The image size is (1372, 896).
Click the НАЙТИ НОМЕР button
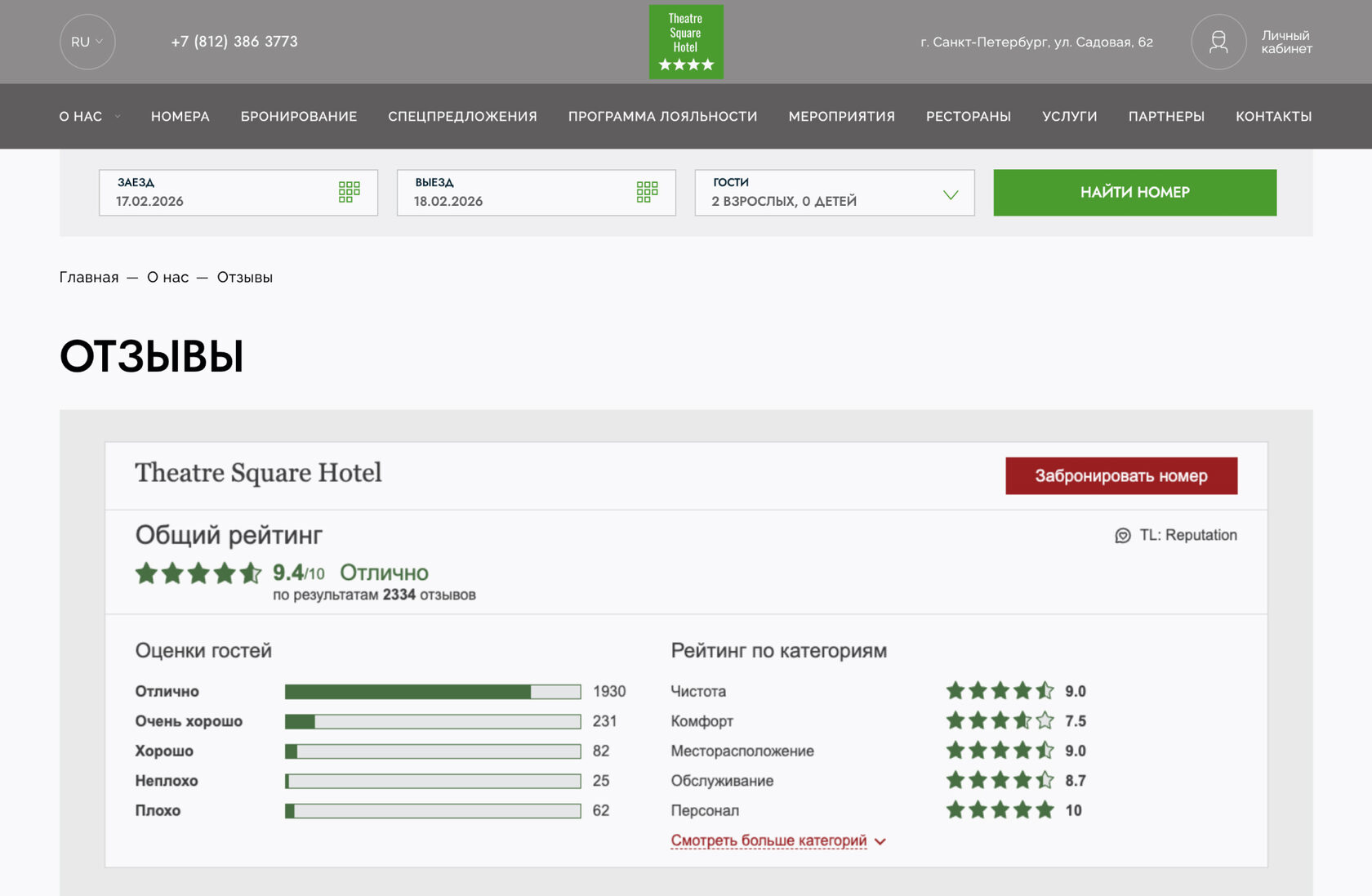coord(1135,193)
